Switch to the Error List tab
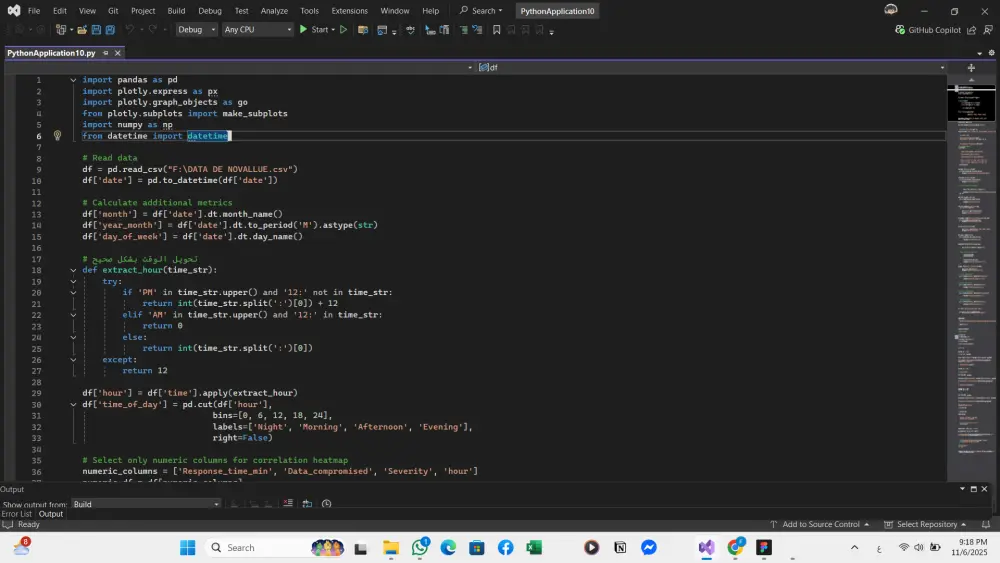This screenshot has height=563, width=1000. [17, 514]
